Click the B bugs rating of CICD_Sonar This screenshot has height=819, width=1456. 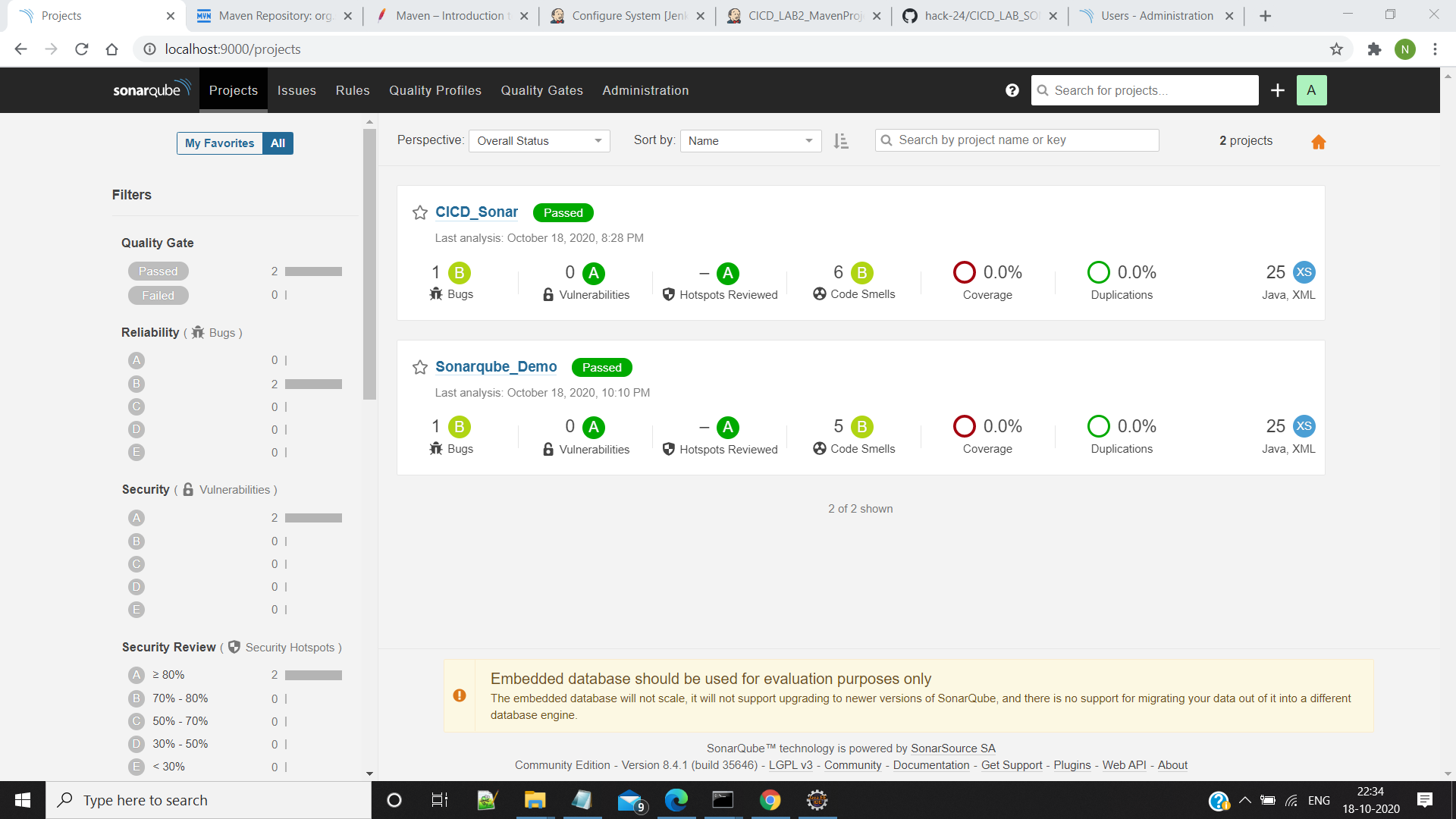point(459,272)
